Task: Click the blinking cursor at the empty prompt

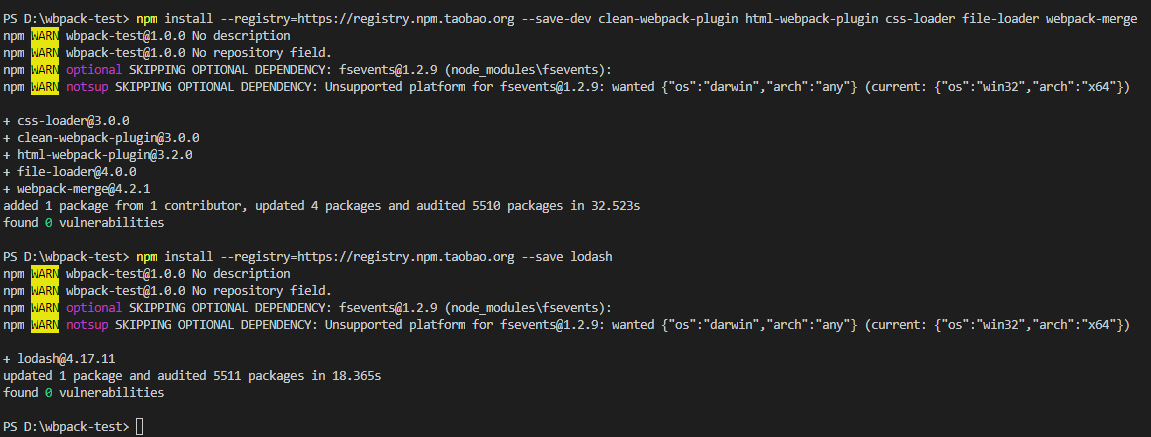Action: pyautogui.click(x=139, y=427)
